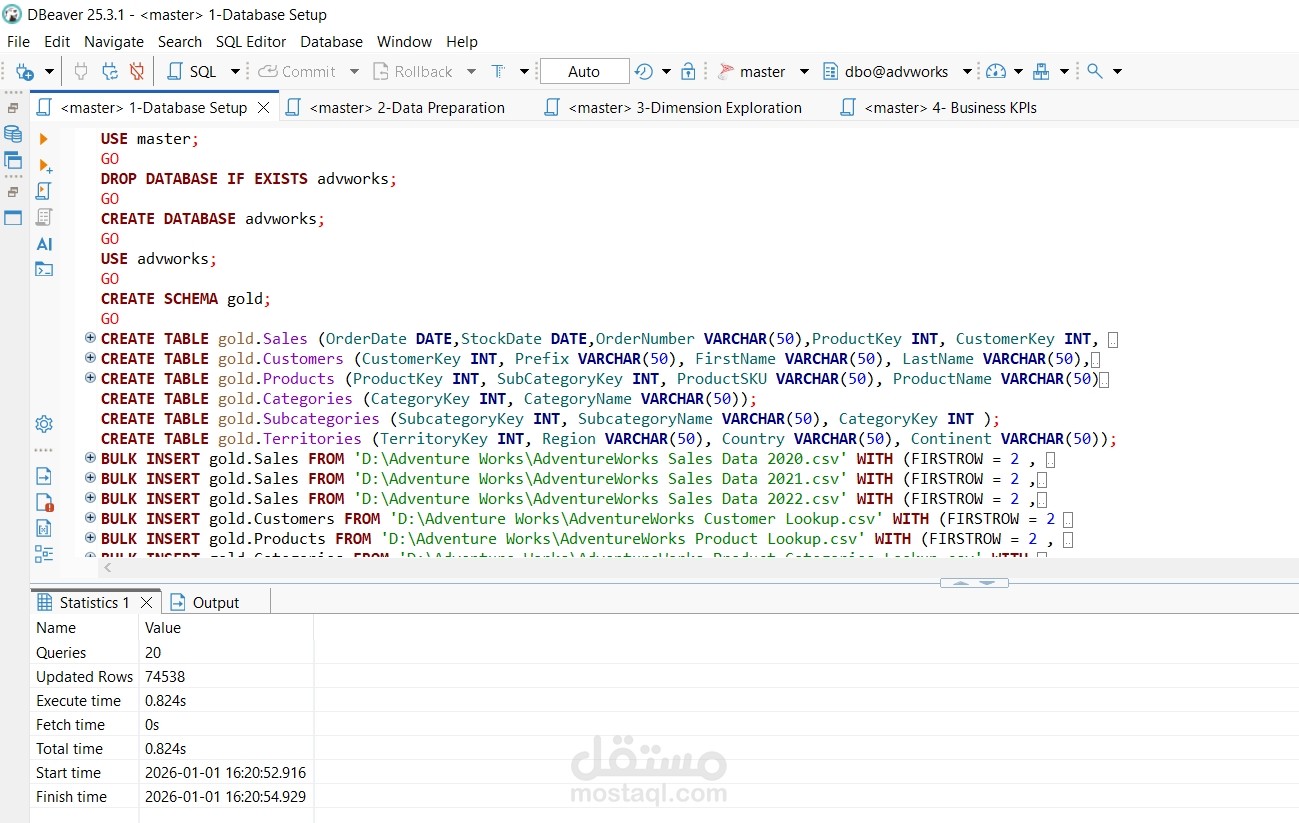Click the Invalidate/Reconnect toolbar icon
The width and height of the screenshot is (1299, 823).
110,71
